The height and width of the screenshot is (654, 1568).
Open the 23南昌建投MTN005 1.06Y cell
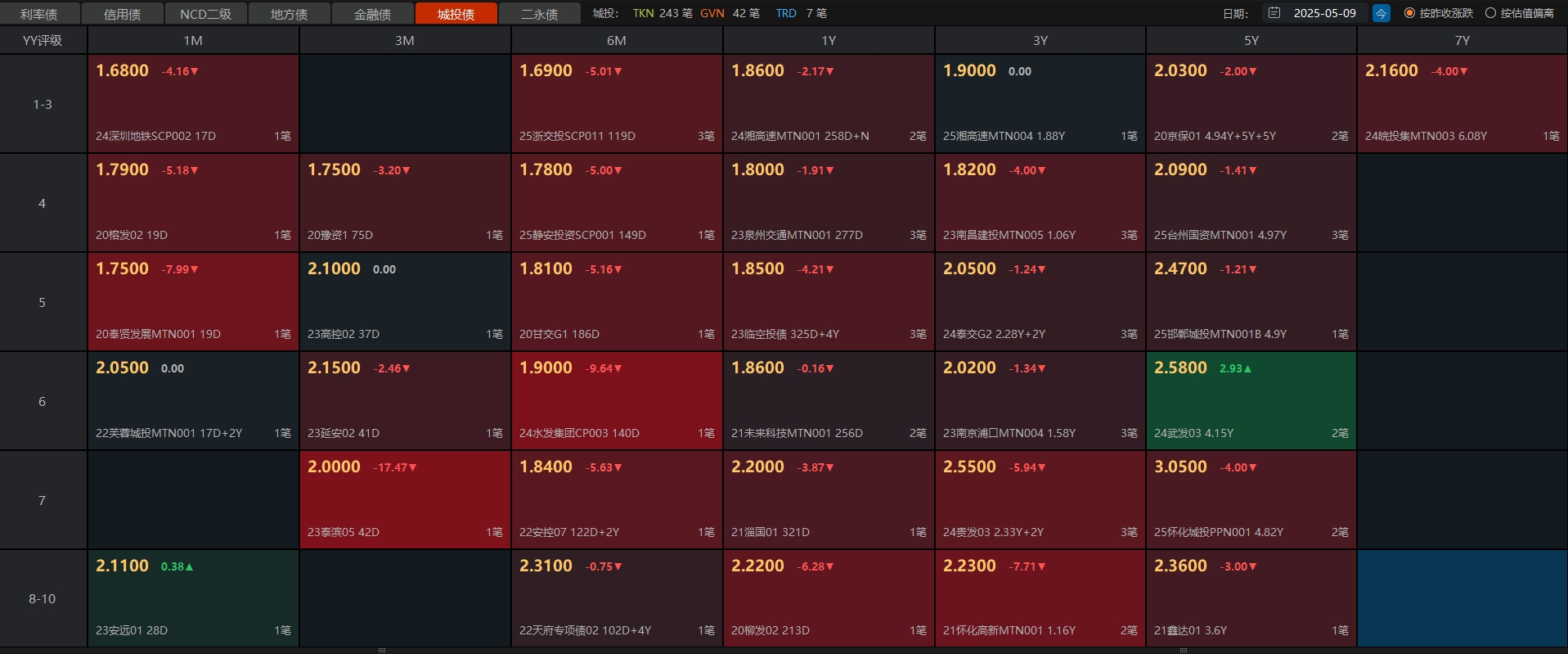pyautogui.click(x=1040, y=203)
